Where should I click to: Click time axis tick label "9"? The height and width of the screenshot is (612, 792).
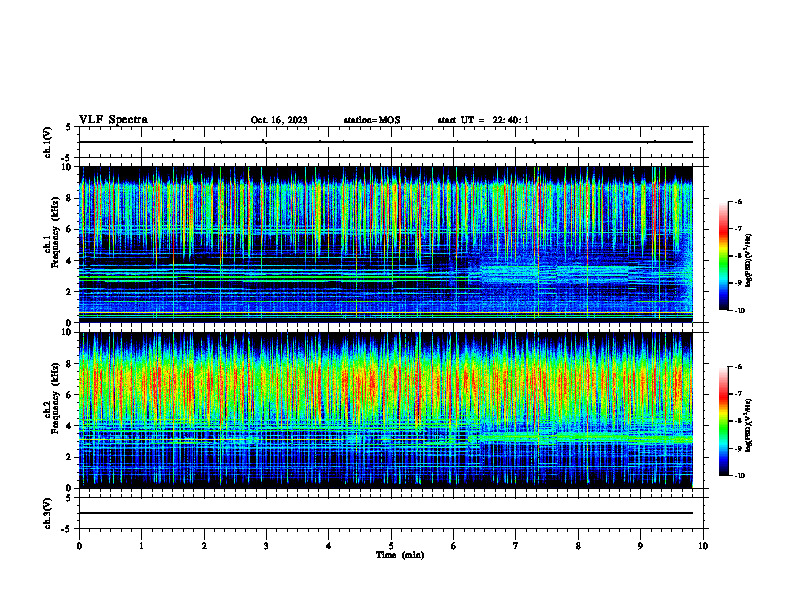click(640, 546)
